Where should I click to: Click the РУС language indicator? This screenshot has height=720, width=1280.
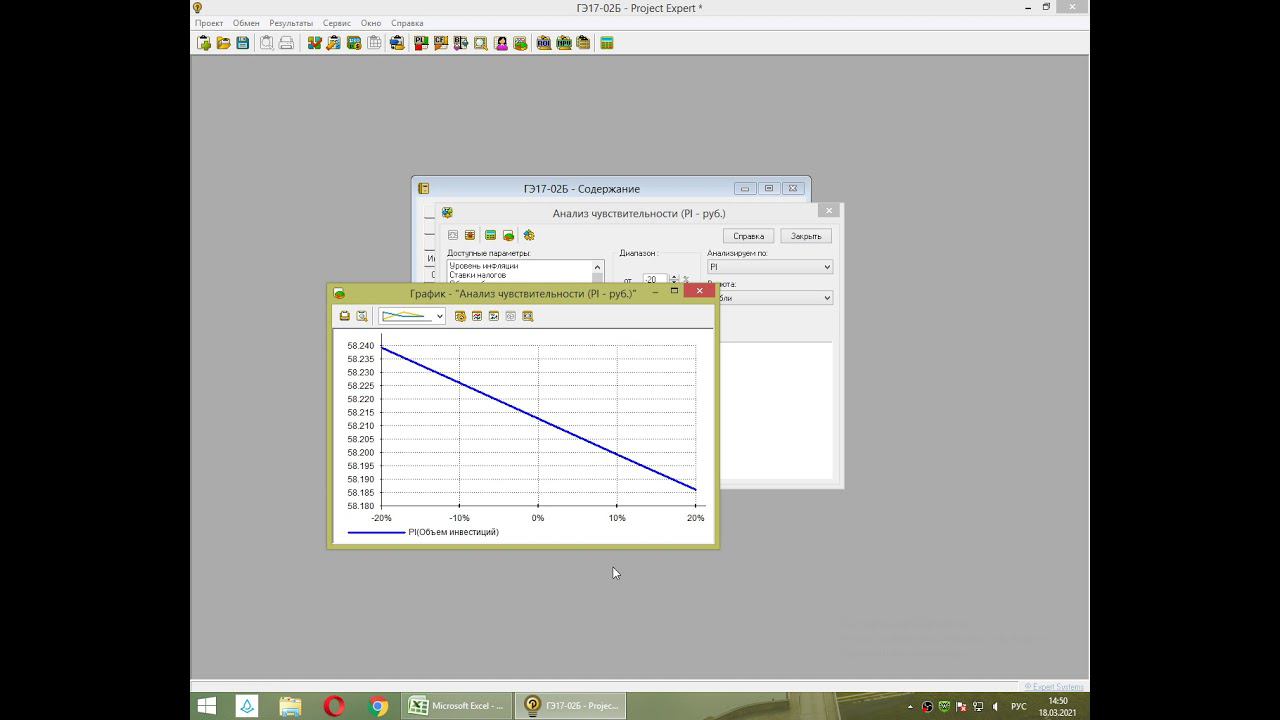[1019, 707]
